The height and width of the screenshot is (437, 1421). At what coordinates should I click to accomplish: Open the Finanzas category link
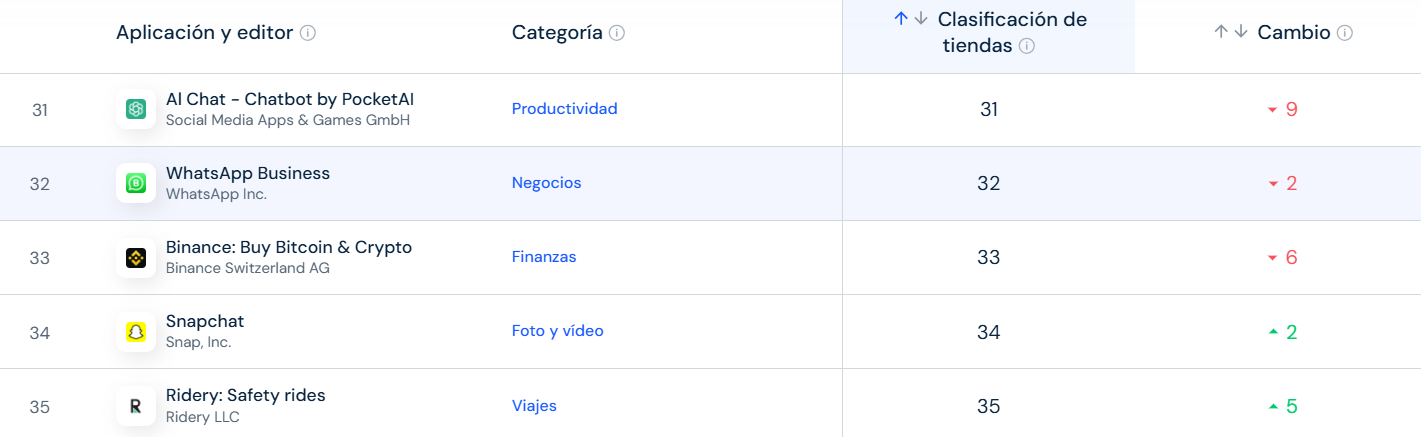point(544,257)
